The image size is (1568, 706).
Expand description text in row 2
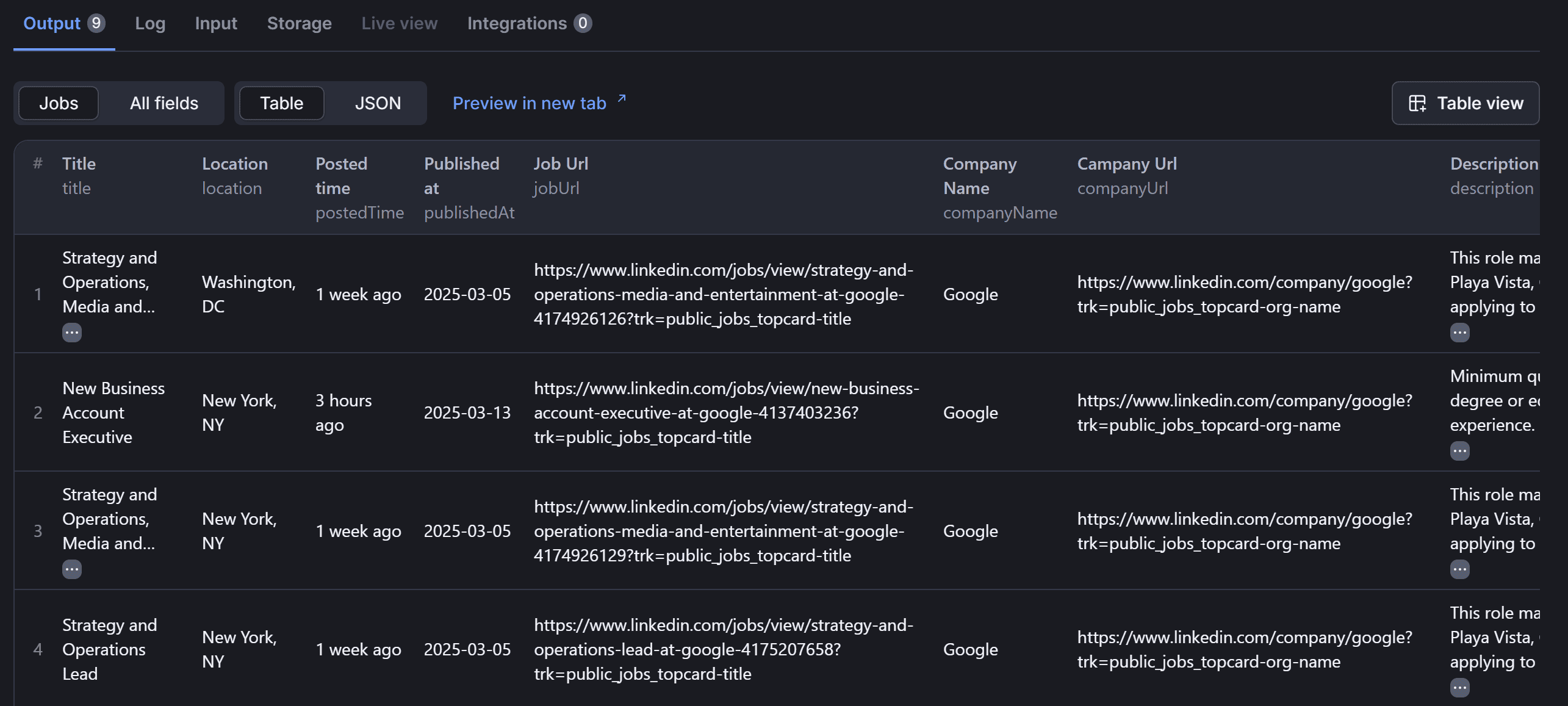(x=1459, y=451)
